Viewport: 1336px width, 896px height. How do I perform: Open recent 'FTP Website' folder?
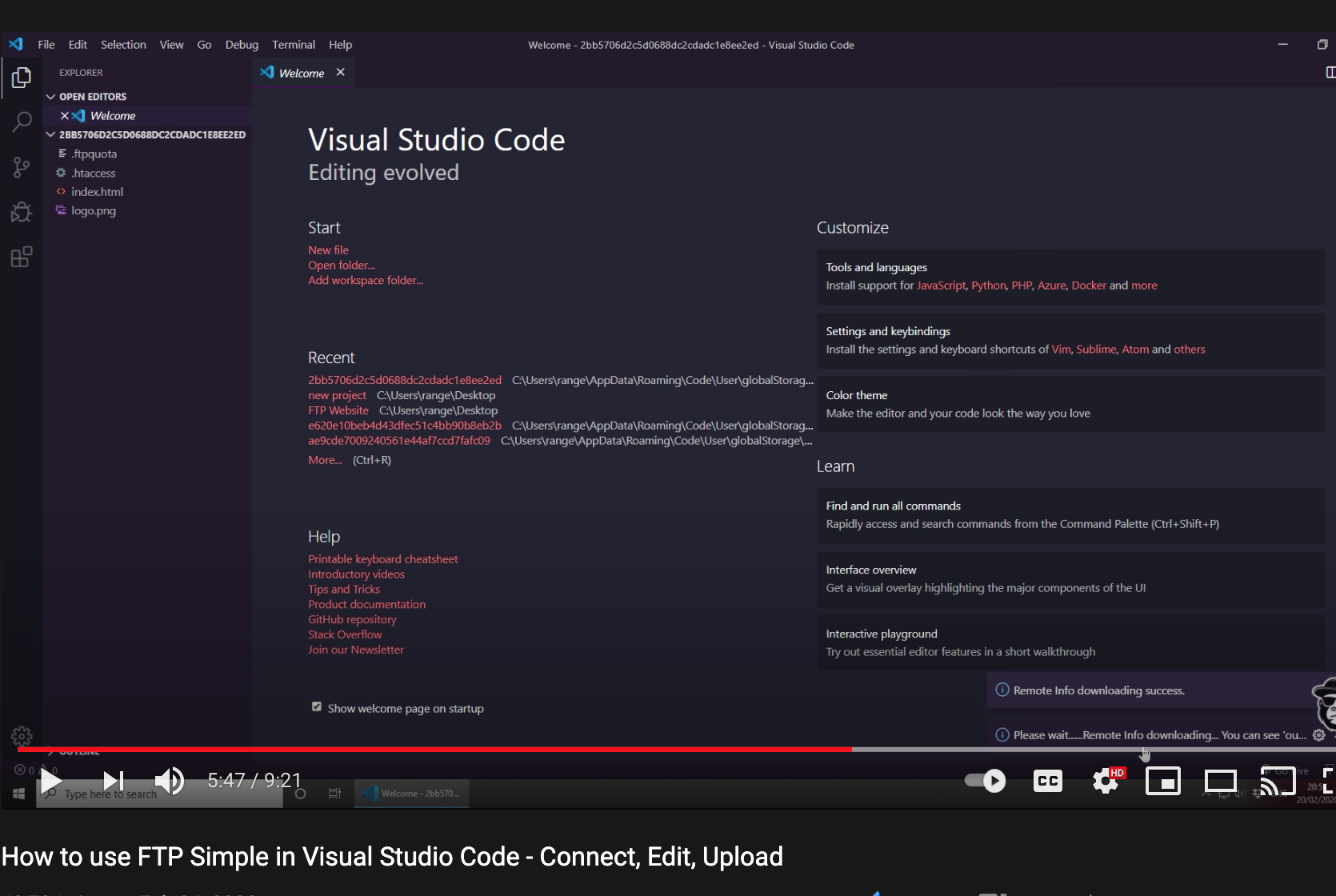[x=338, y=410]
